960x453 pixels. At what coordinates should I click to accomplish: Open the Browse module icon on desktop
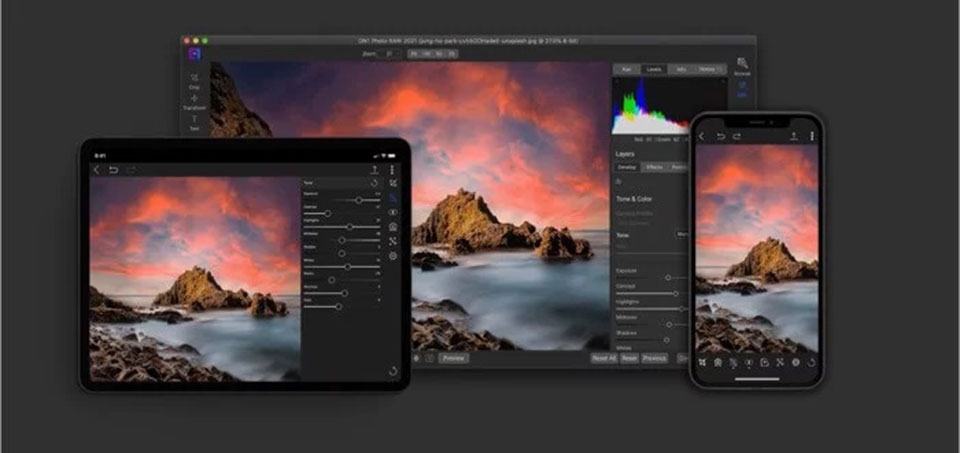click(x=742, y=66)
